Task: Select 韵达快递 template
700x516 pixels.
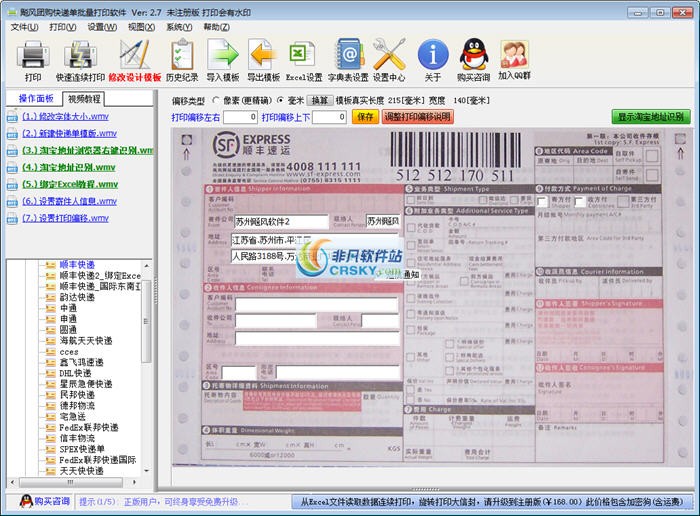Action: coord(77,297)
